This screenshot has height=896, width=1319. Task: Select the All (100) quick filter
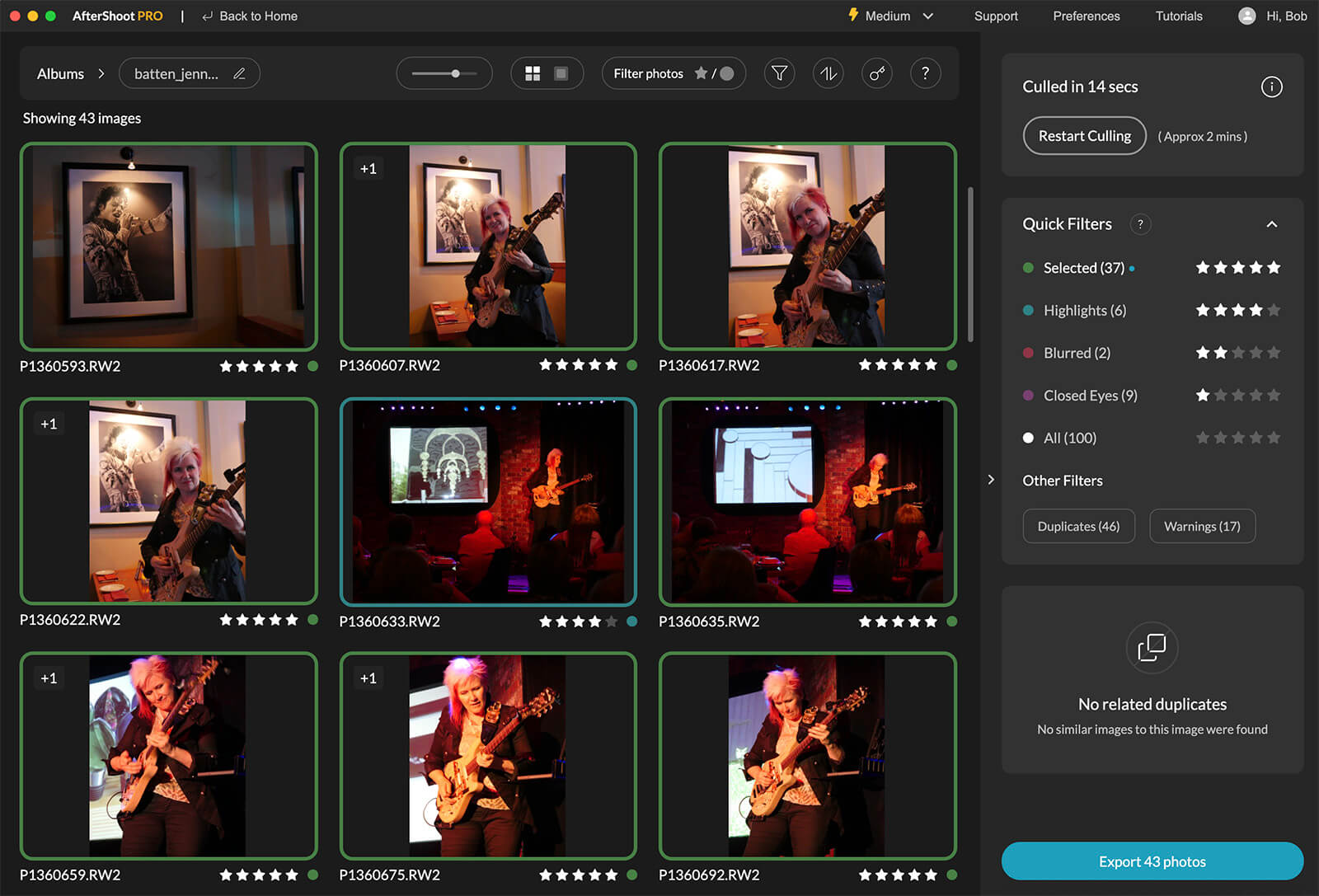(1069, 439)
